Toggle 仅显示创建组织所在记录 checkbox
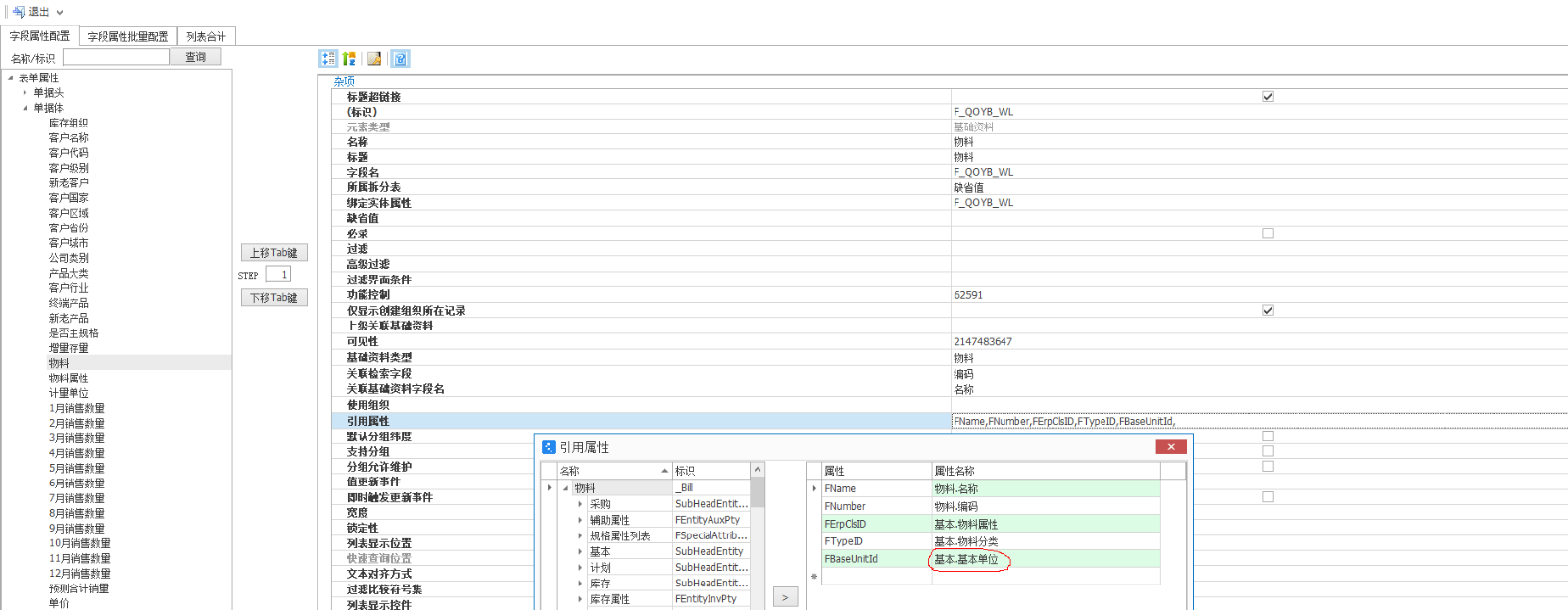 [1268, 310]
